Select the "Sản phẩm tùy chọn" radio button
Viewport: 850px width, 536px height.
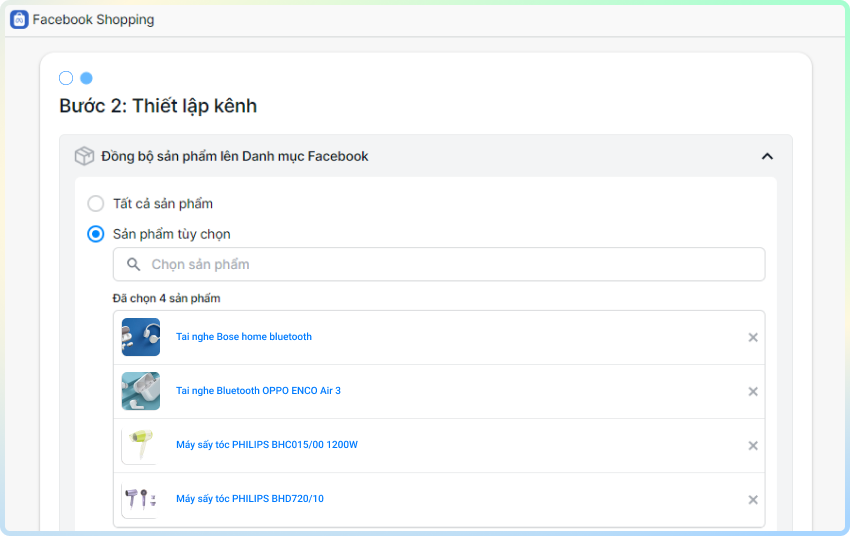[96, 234]
